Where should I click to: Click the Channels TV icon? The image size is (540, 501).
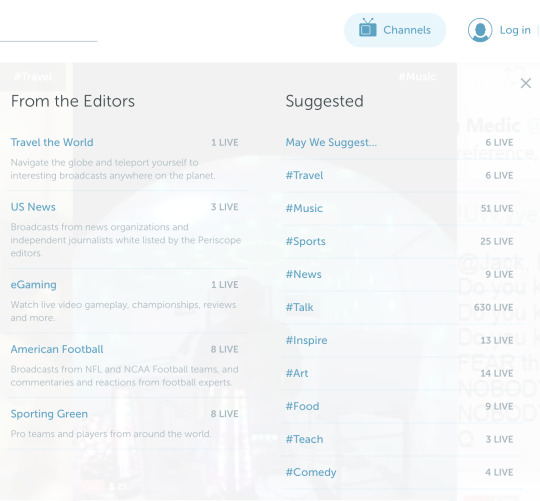coord(367,28)
